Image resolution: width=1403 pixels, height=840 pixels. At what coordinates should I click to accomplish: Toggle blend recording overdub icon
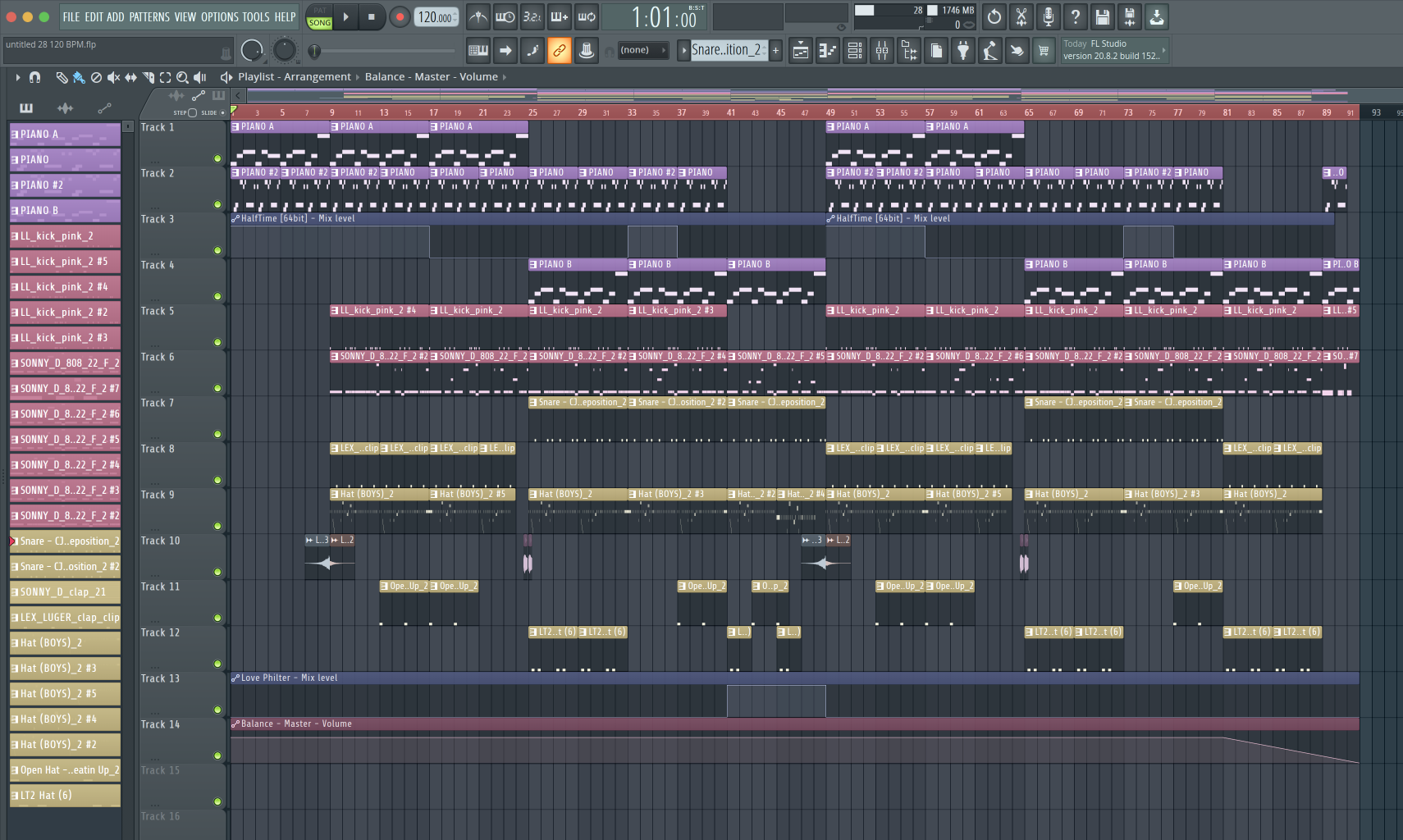(560, 16)
